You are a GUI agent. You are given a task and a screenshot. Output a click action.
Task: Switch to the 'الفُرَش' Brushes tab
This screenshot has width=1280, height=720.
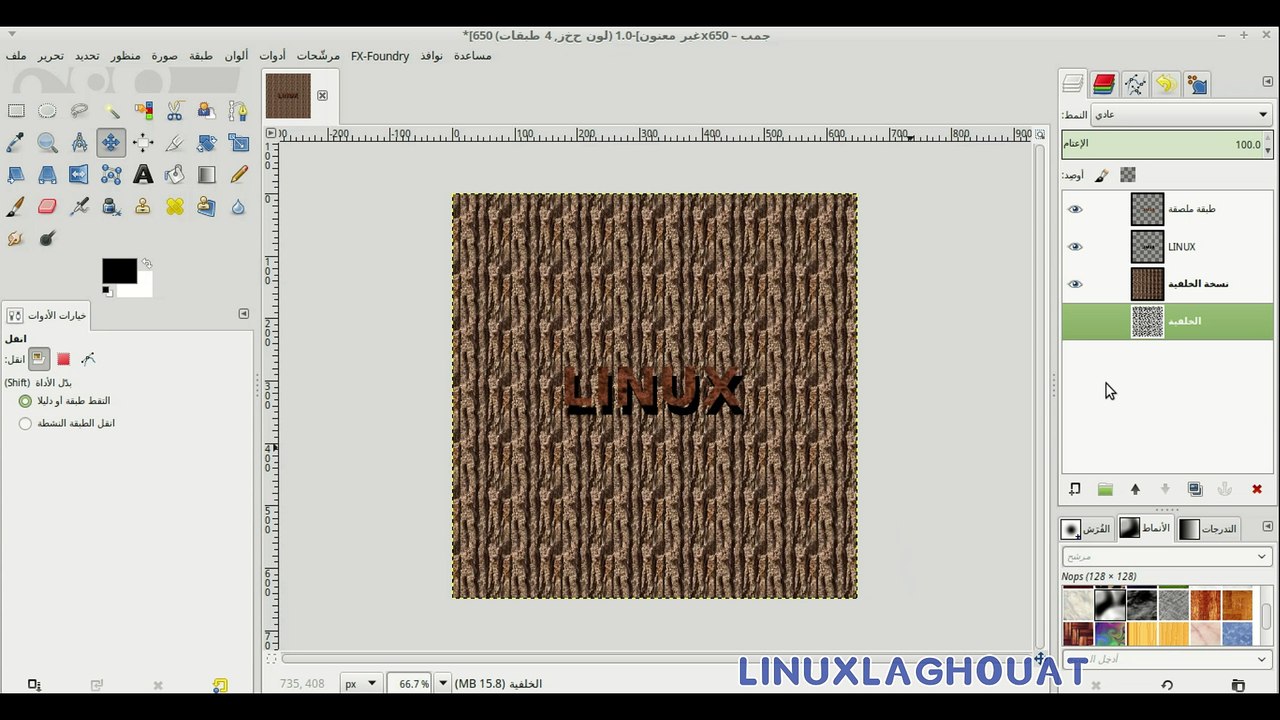click(1086, 528)
